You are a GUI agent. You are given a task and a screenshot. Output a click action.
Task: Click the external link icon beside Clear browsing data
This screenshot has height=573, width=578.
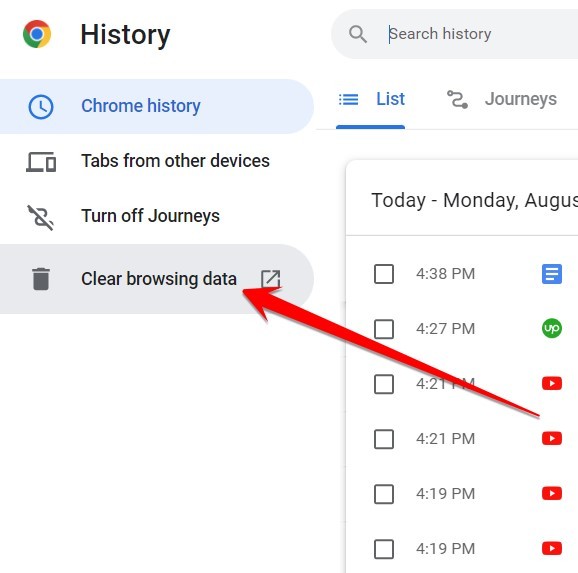point(271,279)
